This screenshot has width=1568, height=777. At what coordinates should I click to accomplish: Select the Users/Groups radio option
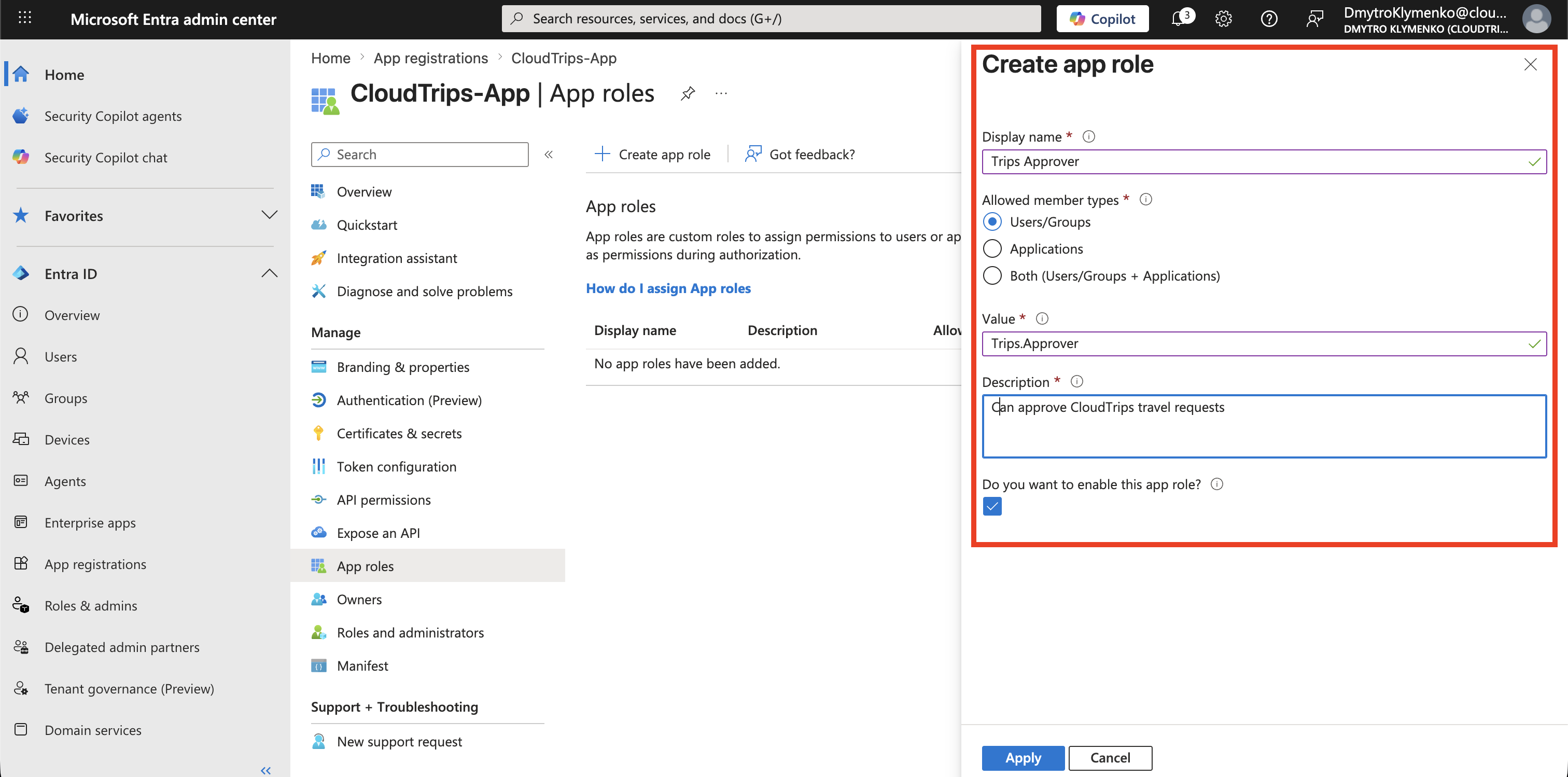click(992, 221)
